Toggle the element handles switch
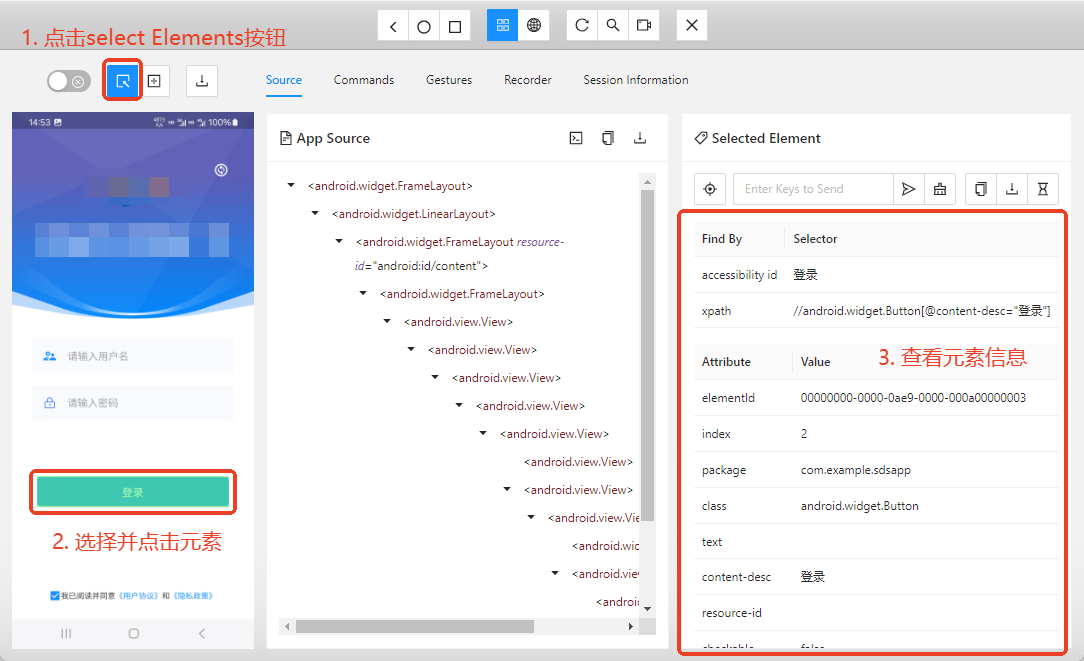Screen dimensions: 1084x661 (x=68, y=82)
